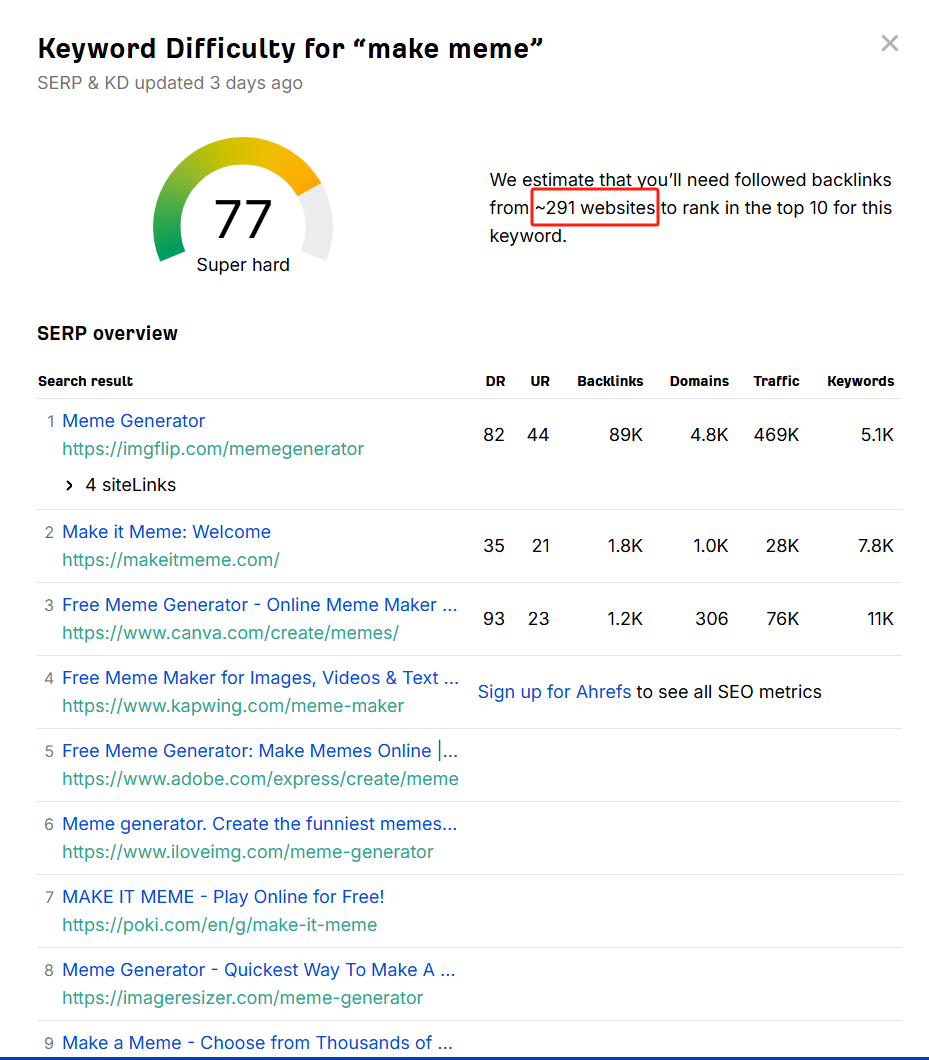This screenshot has width=929, height=1060.
Task: Open Make a Meme - Choose from Thousands
Action: click(x=258, y=1042)
